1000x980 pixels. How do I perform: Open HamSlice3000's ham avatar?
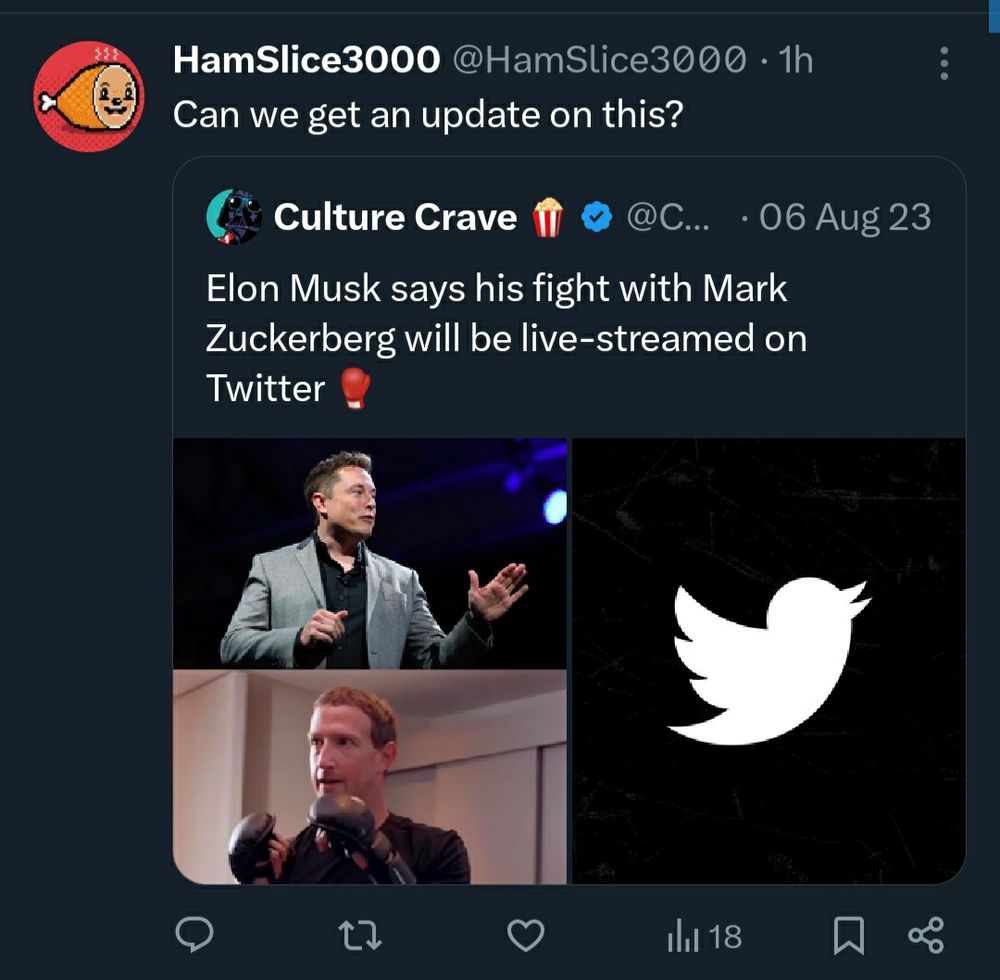[88, 96]
